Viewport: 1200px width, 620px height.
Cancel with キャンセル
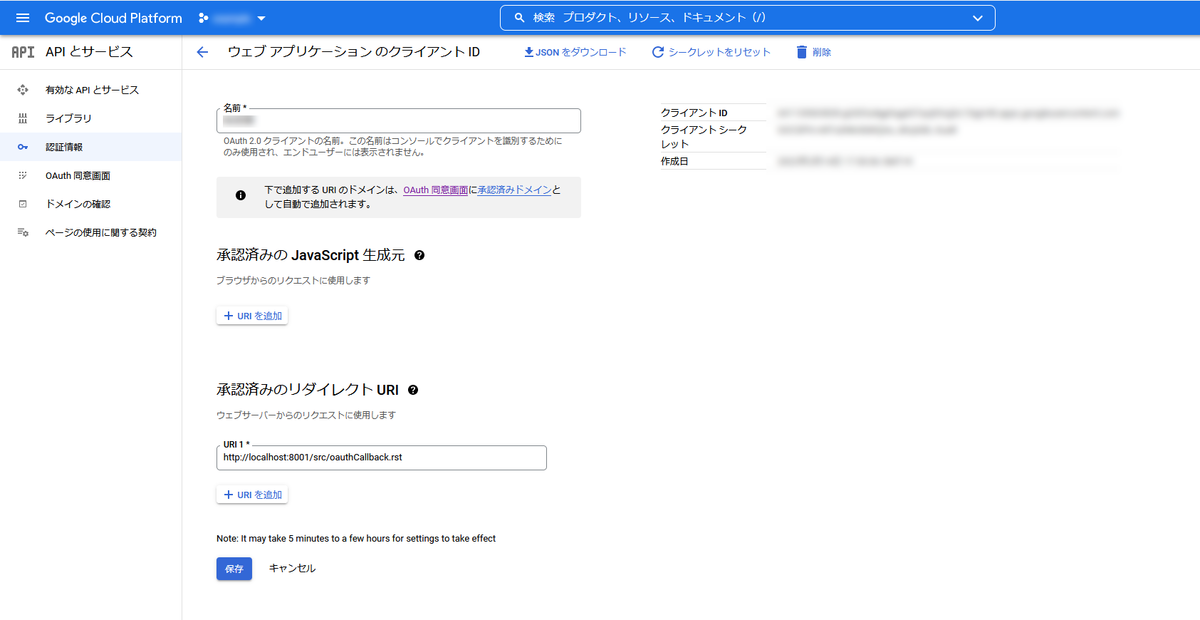292,568
